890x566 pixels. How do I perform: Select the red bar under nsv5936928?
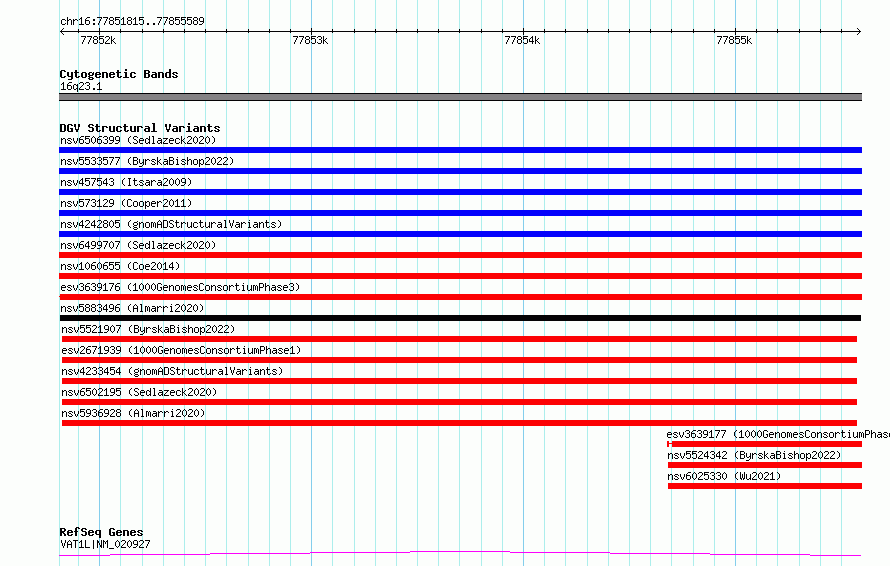459,423
